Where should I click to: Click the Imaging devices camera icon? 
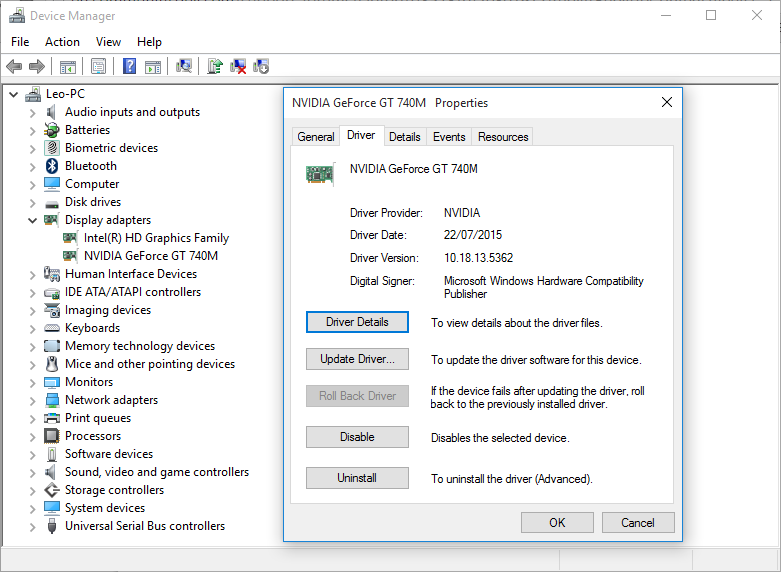pos(52,310)
